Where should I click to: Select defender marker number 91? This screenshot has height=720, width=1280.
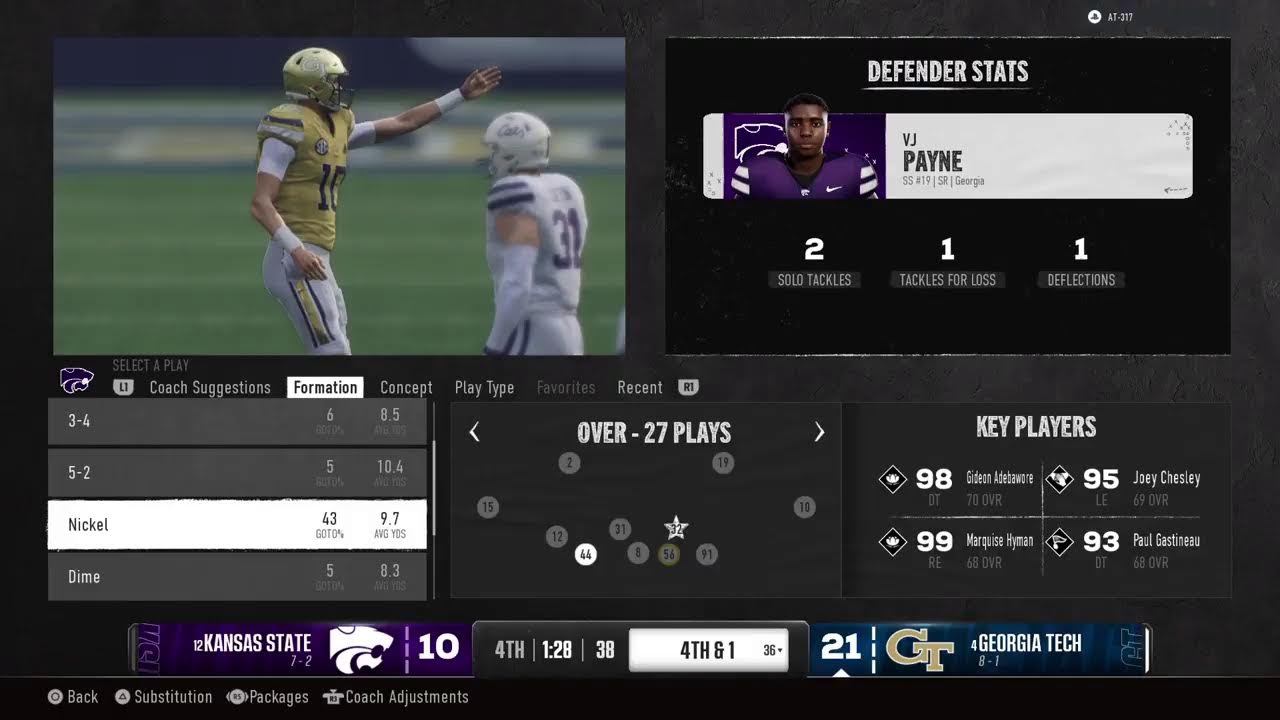[x=707, y=554]
